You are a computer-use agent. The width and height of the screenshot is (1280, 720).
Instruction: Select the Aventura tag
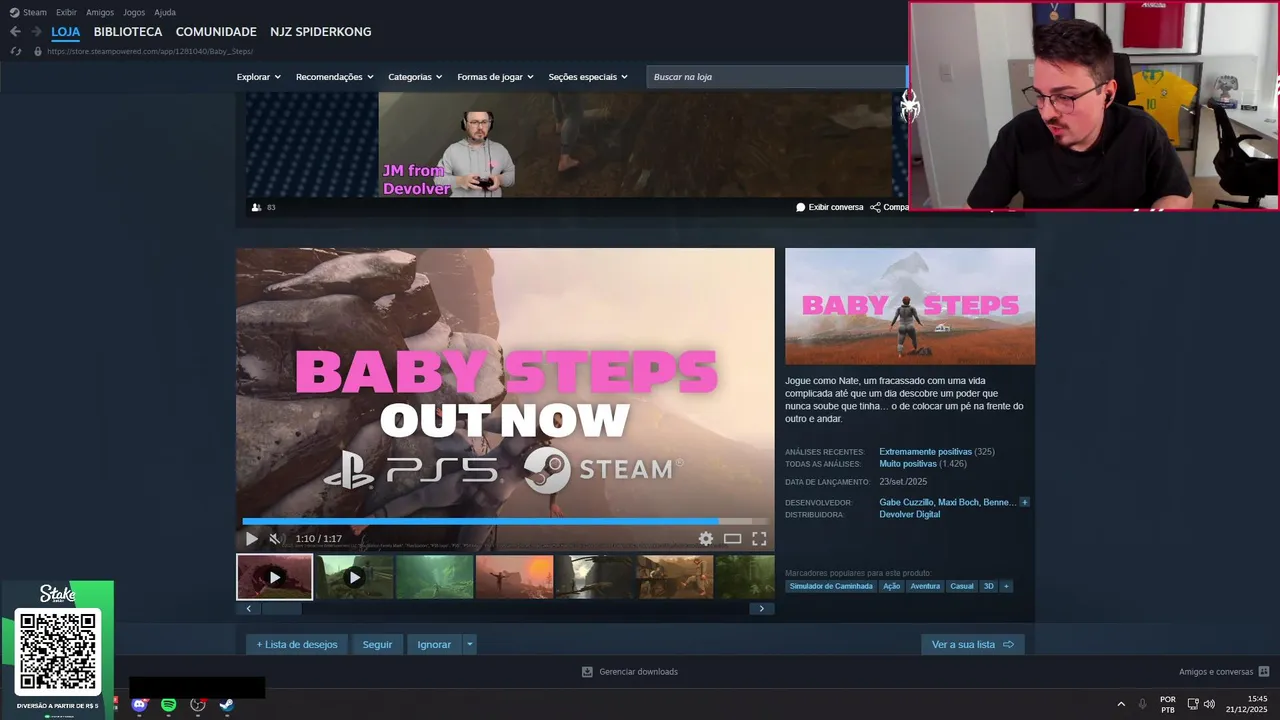[925, 586]
